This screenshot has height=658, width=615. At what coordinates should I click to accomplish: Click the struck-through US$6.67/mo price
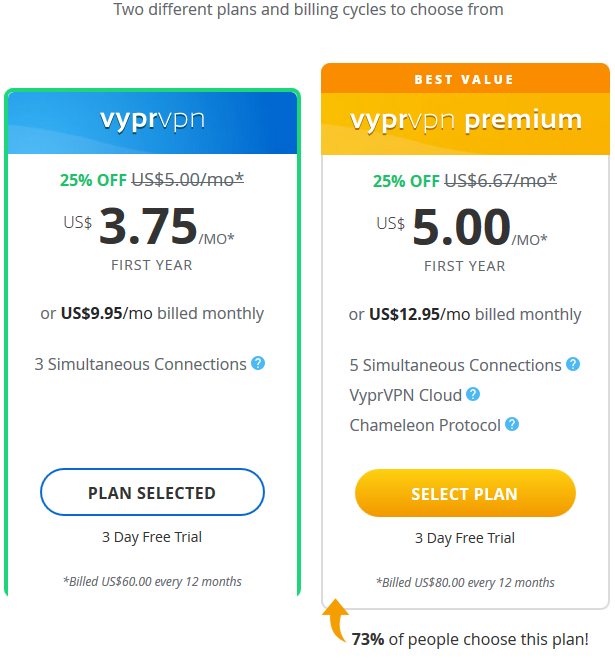coord(500,180)
